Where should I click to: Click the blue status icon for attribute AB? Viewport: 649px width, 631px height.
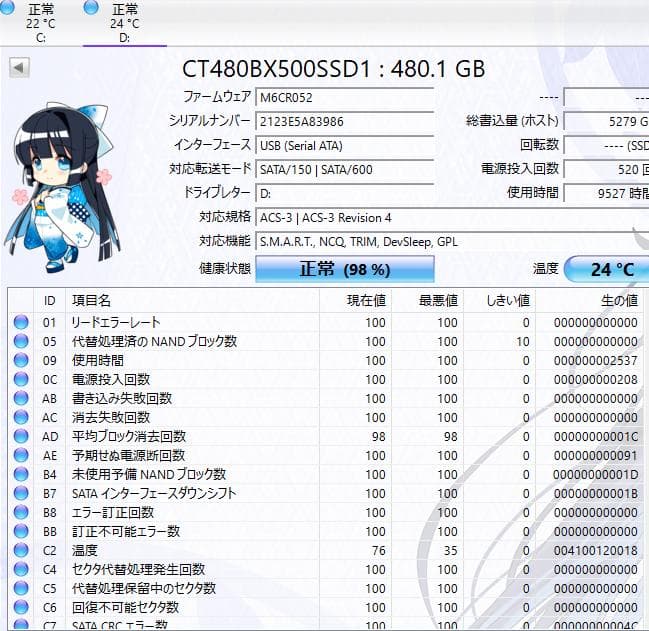click(21, 398)
